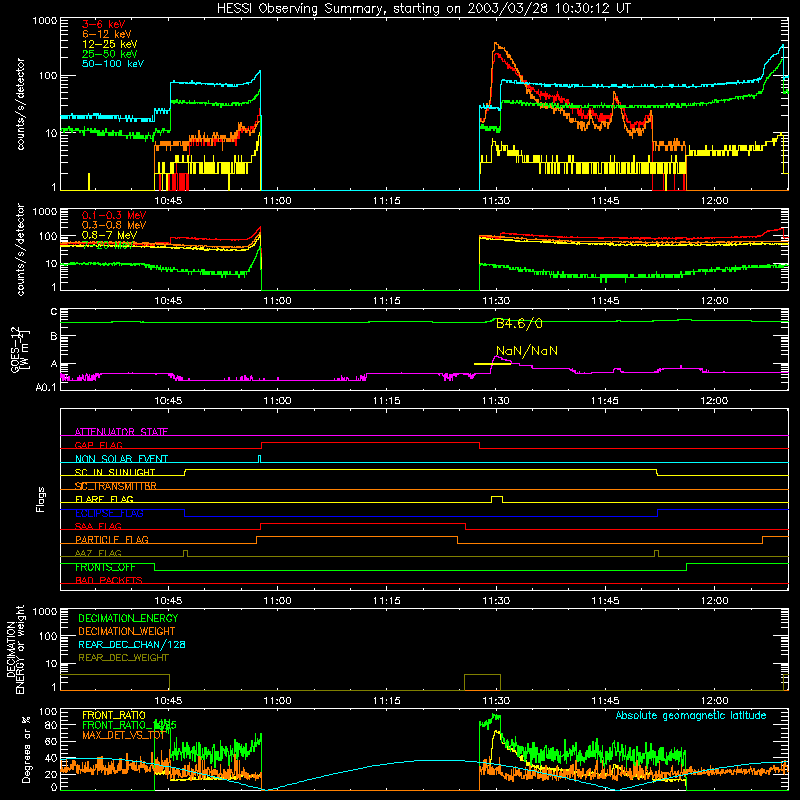Select the 12-25 keV legend label

tap(110, 44)
